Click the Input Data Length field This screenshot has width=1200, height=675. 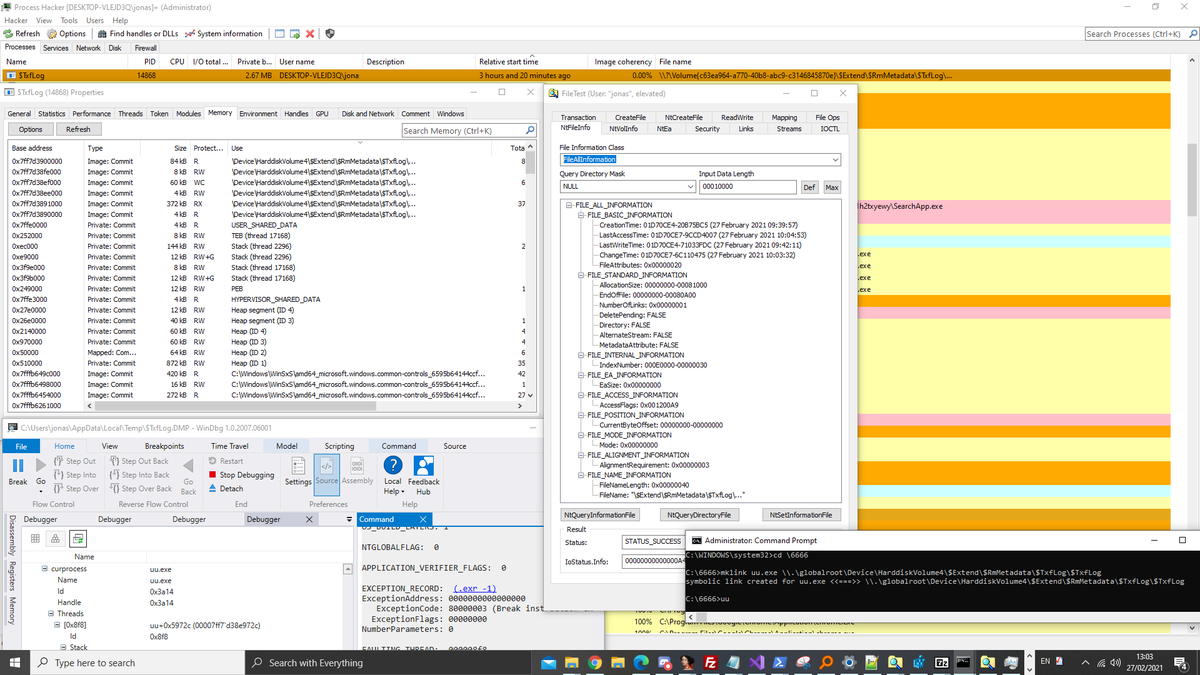point(748,187)
